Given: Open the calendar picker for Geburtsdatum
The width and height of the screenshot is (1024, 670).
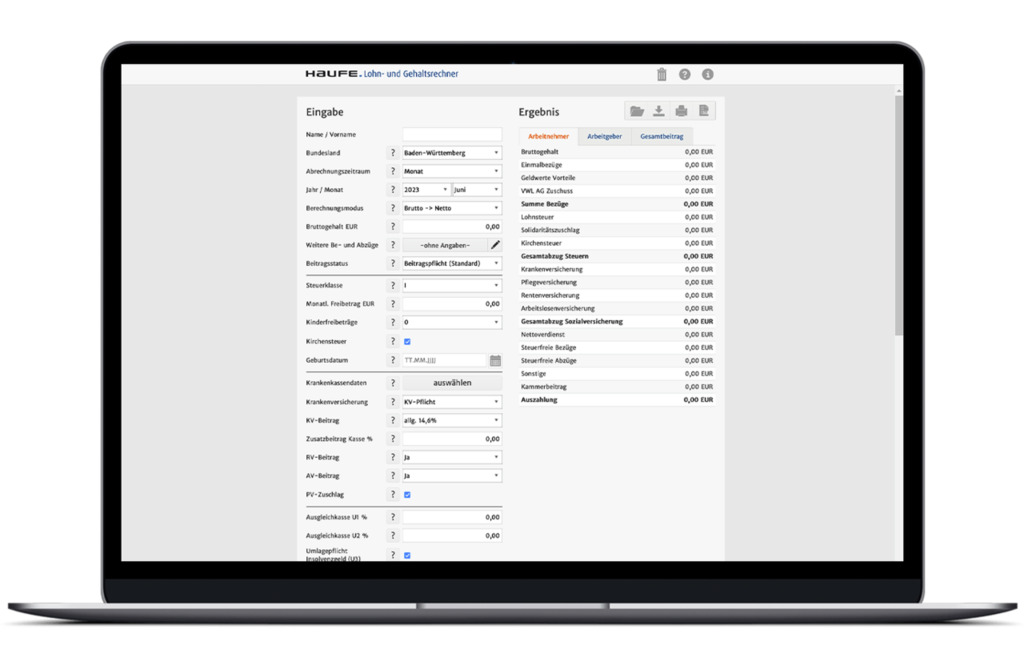Looking at the screenshot, I should (x=495, y=360).
